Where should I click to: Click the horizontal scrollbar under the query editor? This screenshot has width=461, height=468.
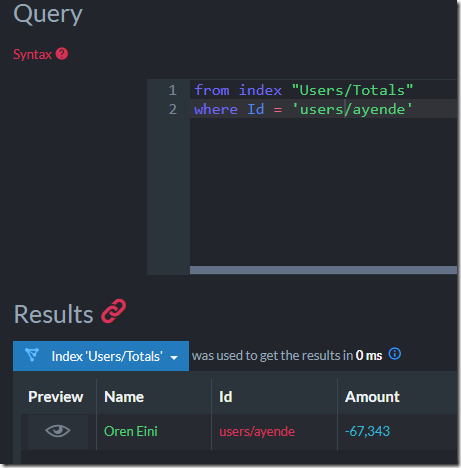click(323, 270)
